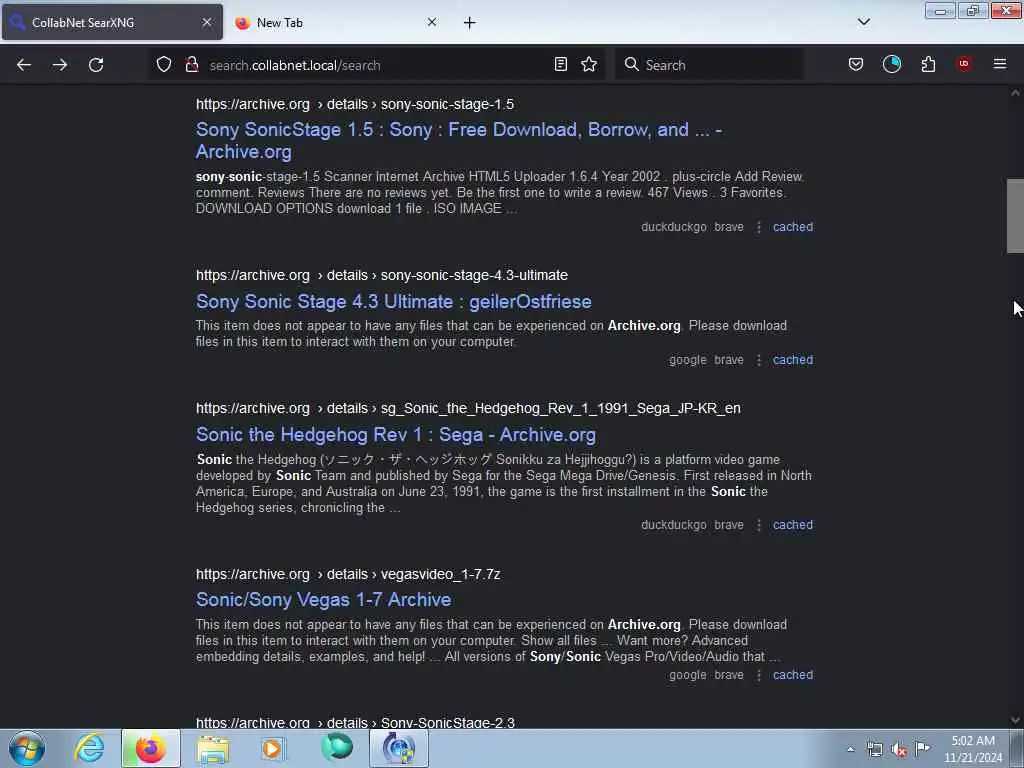Screen dimensions: 1024x768
Task: Click google engine label under Vegas 1-7 Archive
Action: [687, 675]
